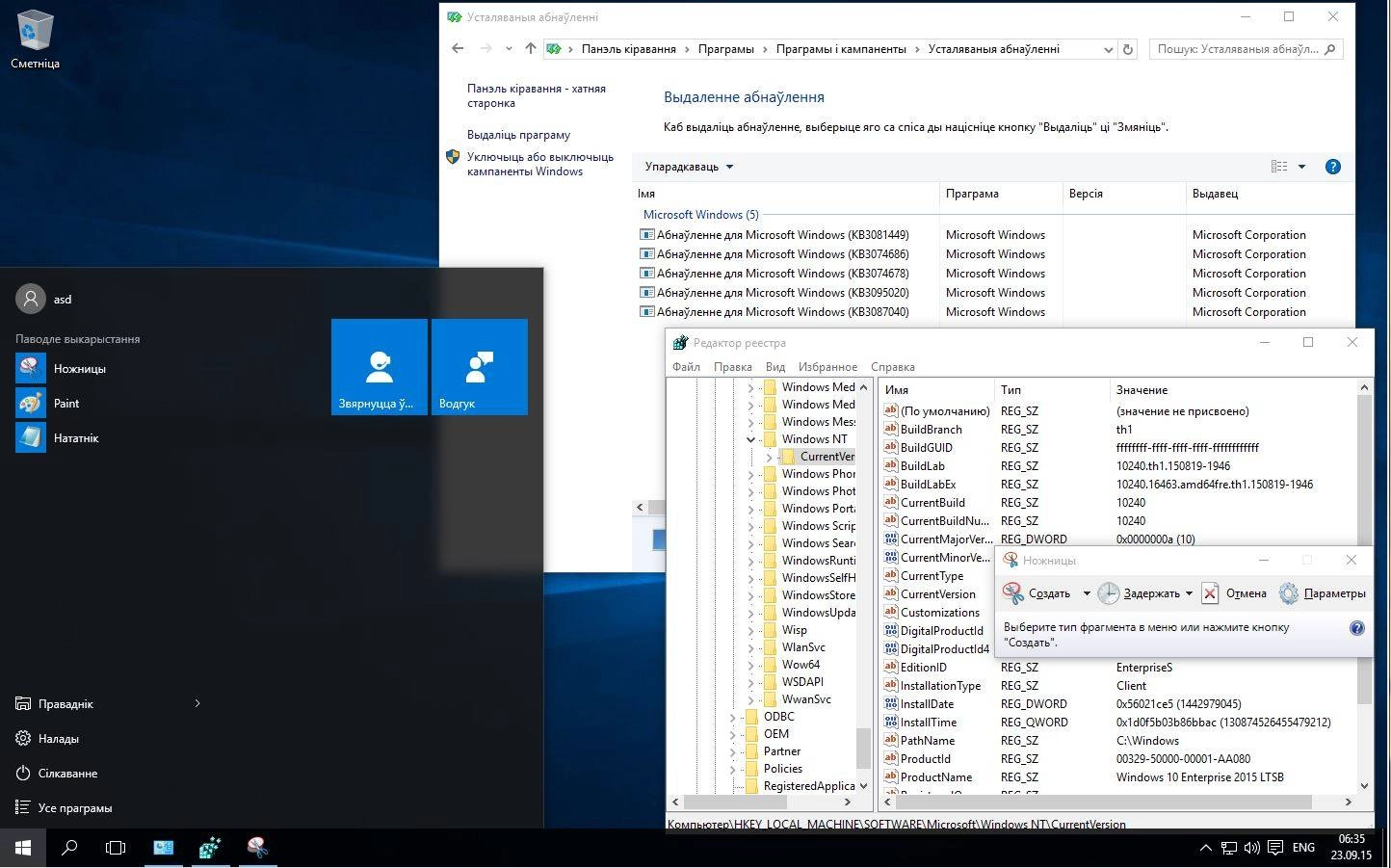The width and height of the screenshot is (1391, 868).
Task: Open Праваднік in Start menu
Action: click(109, 704)
